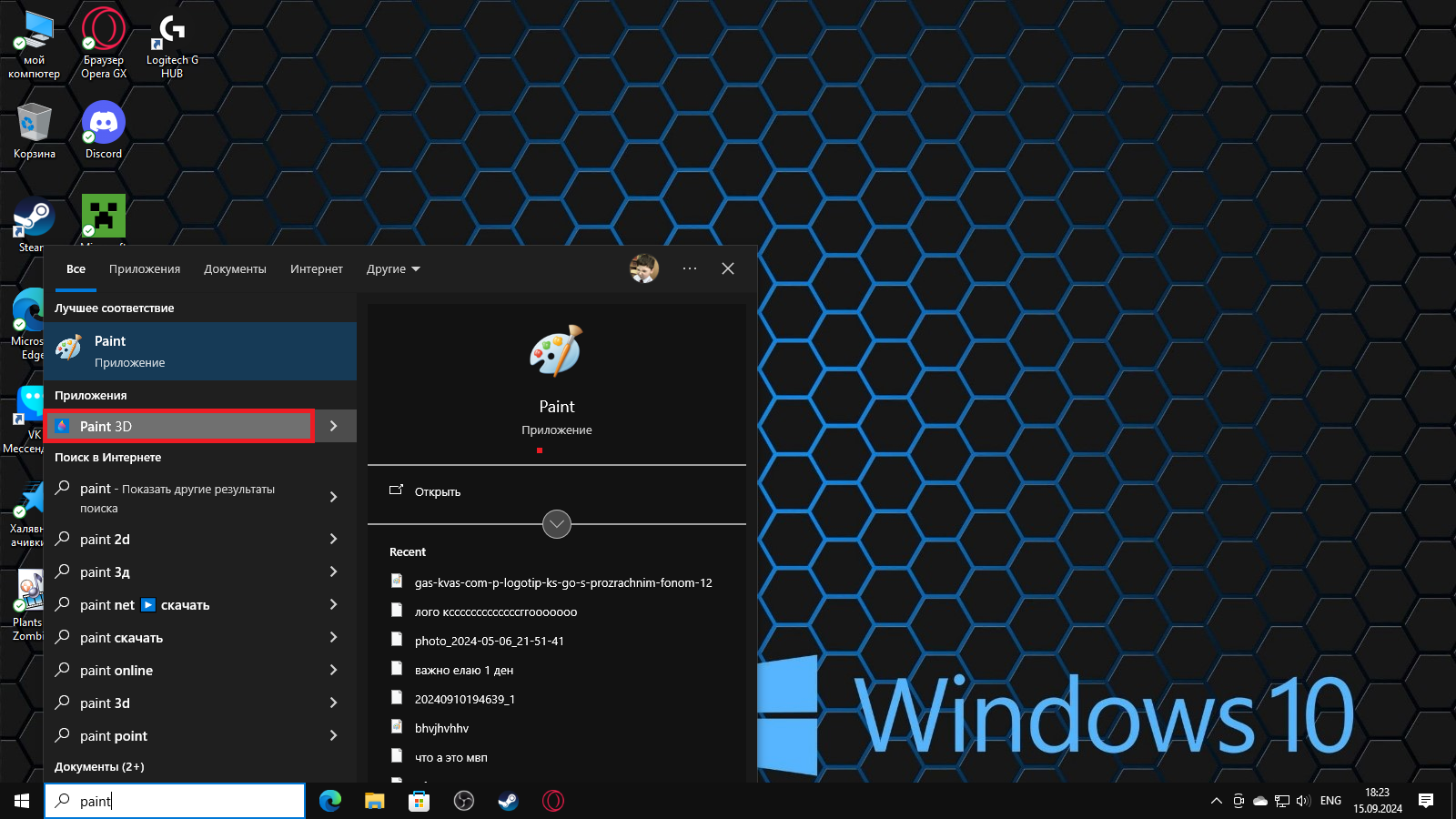Open recent file 'что а это мвп'
This screenshot has height=819, width=1456.
point(451,757)
